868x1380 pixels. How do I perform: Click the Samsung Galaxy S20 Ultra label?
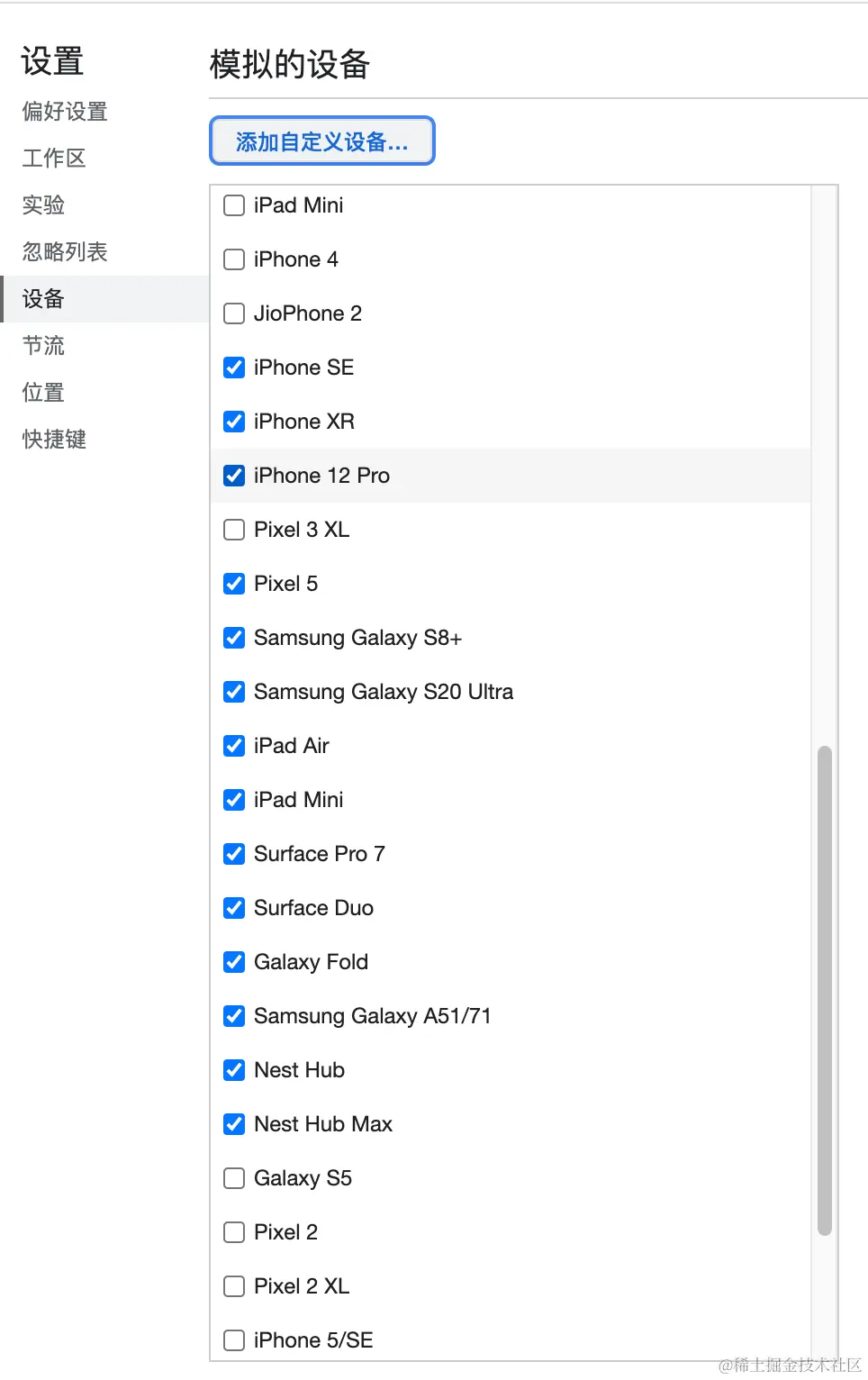tap(384, 692)
